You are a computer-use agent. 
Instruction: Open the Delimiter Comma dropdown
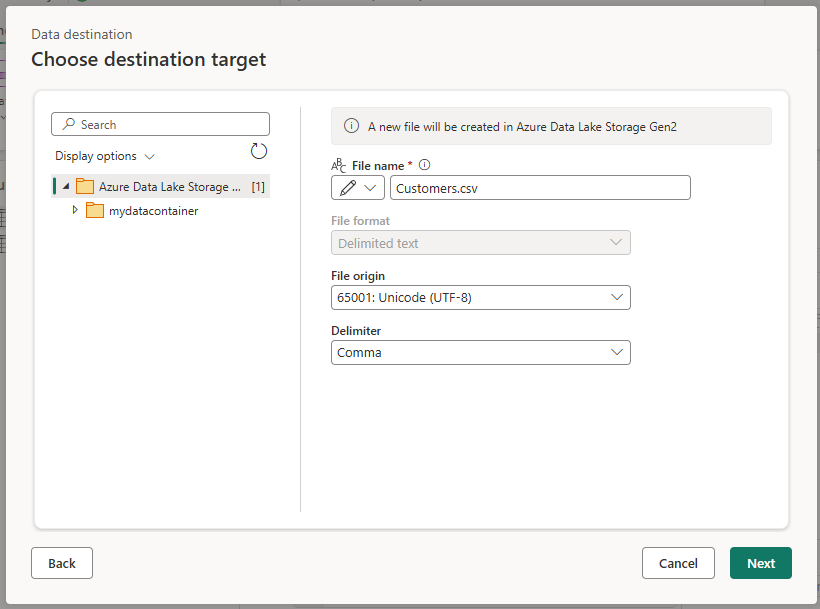(481, 352)
